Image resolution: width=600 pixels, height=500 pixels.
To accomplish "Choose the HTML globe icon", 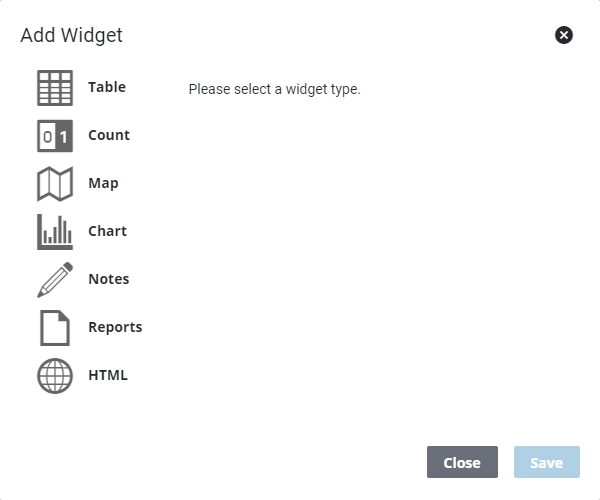I will pos(55,376).
